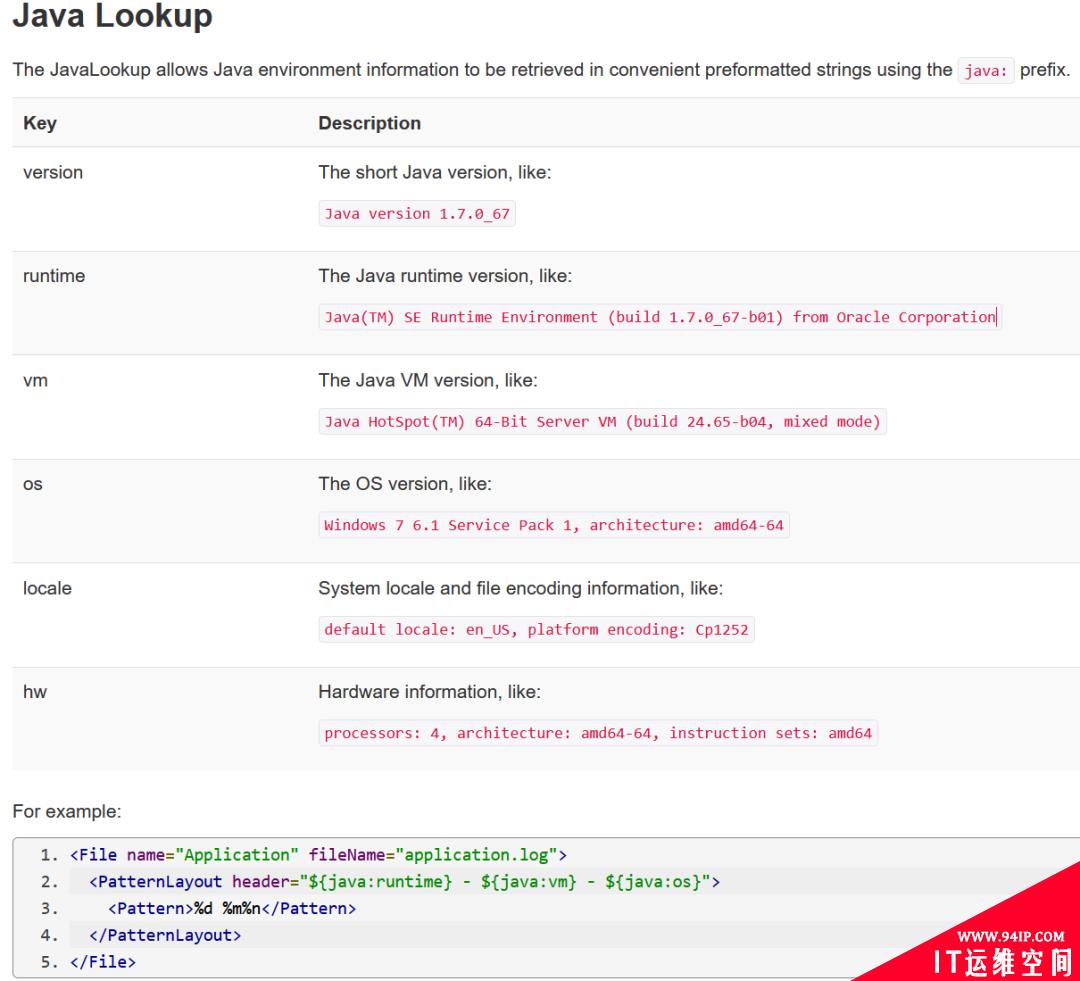This screenshot has width=1080, height=981.
Task: Click code line 3 with Pattern %d %m%n
Action: click(231, 909)
